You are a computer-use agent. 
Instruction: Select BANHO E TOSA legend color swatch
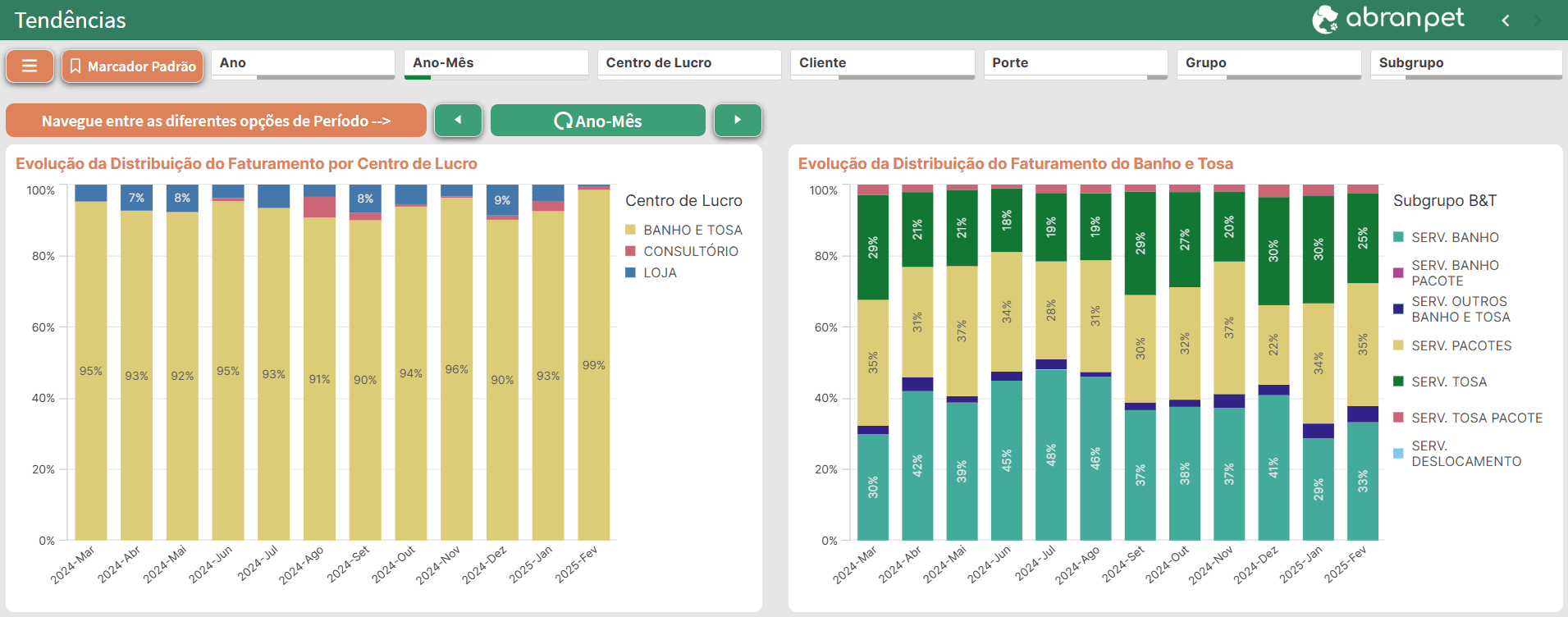(630, 230)
